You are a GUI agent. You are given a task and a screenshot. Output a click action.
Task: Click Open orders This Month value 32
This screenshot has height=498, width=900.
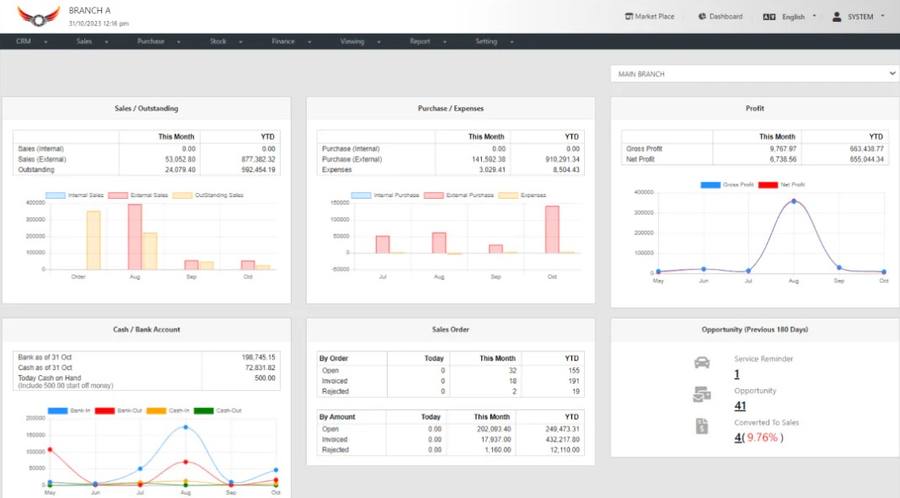(513, 371)
